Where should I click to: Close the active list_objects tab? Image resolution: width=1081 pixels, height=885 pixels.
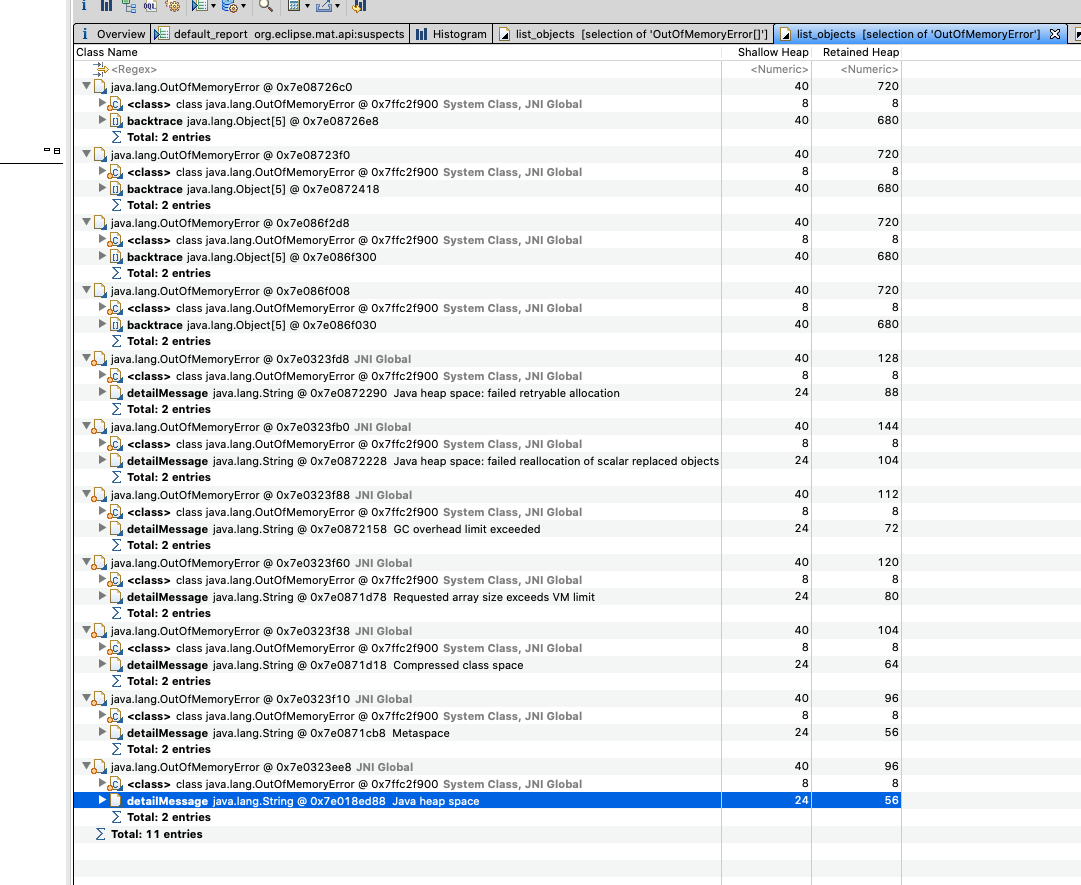coord(1053,33)
